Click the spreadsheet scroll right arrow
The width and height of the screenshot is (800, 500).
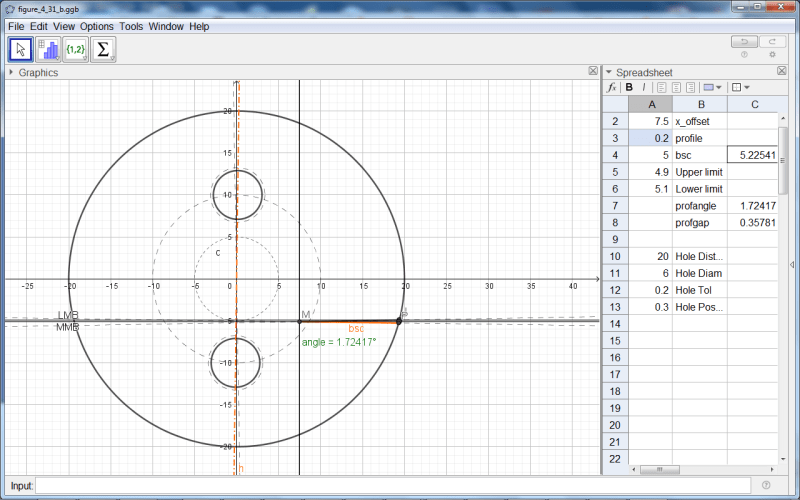(772, 469)
